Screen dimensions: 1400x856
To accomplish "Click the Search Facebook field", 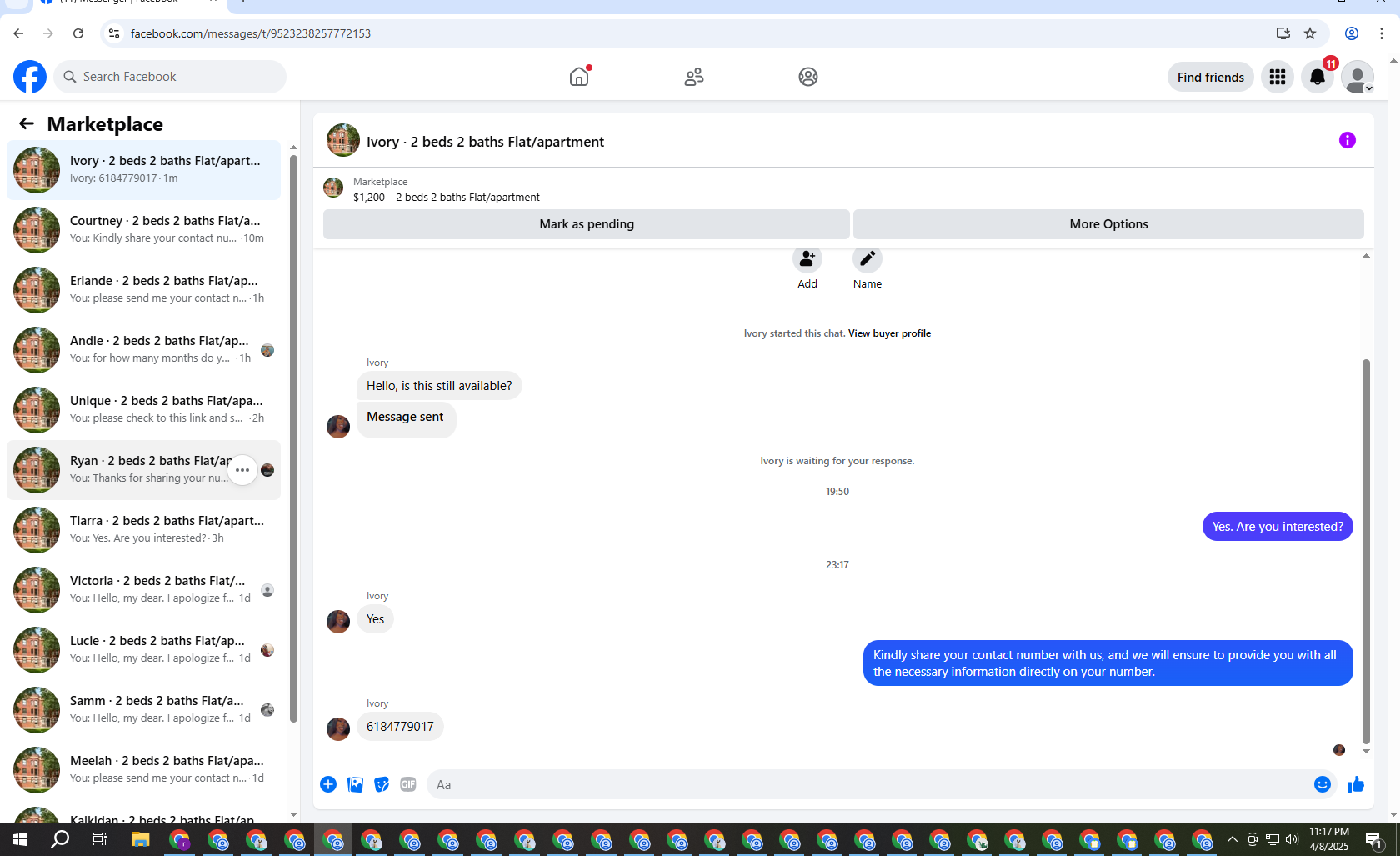I will pos(170,77).
